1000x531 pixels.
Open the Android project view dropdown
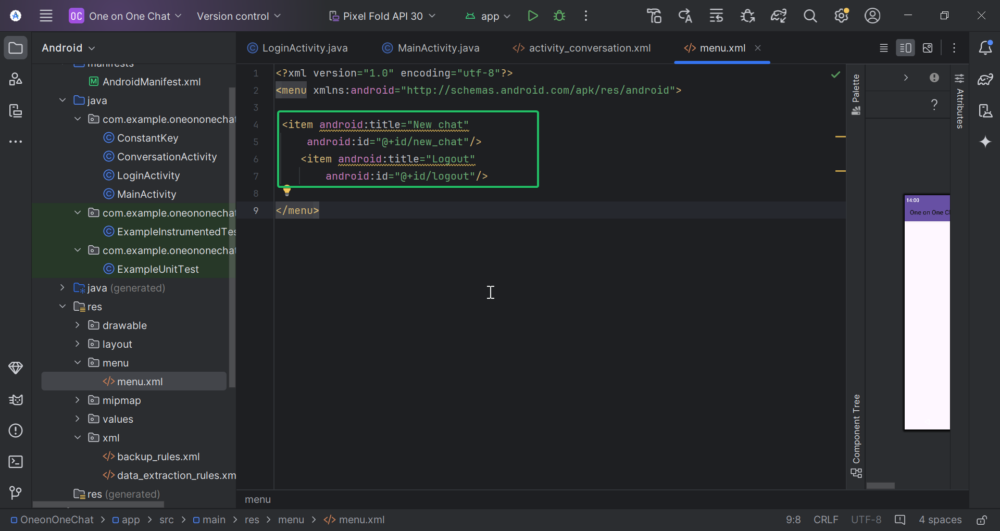68,48
